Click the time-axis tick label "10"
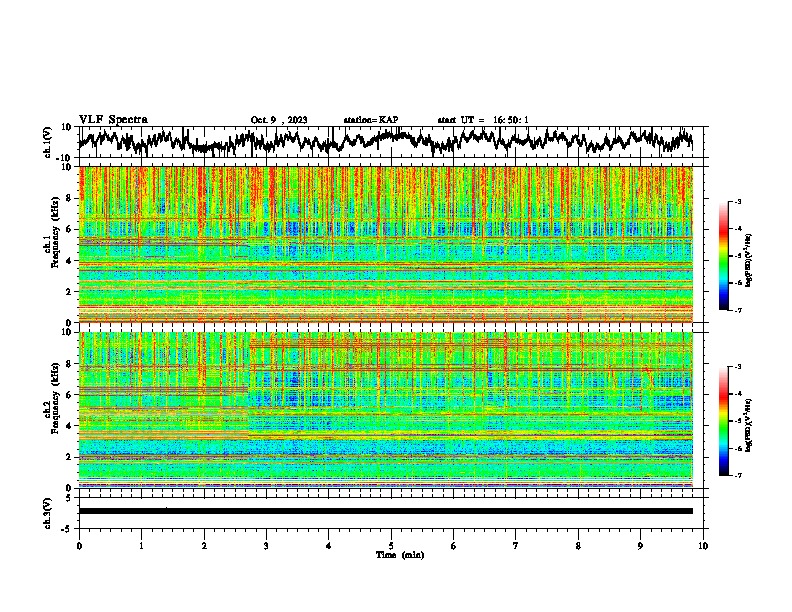 (x=703, y=546)
